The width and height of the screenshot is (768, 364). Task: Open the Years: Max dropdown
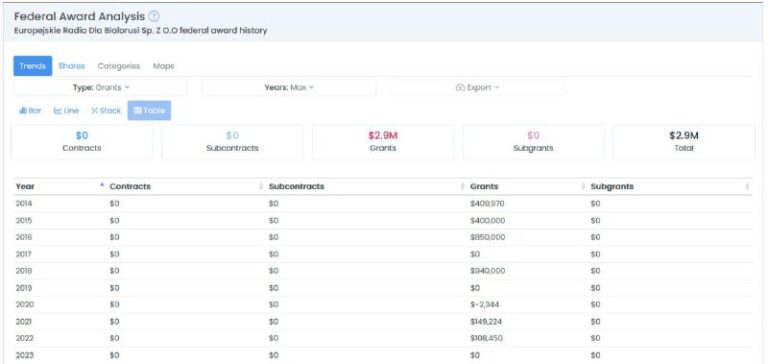click(x=289, y=87)
